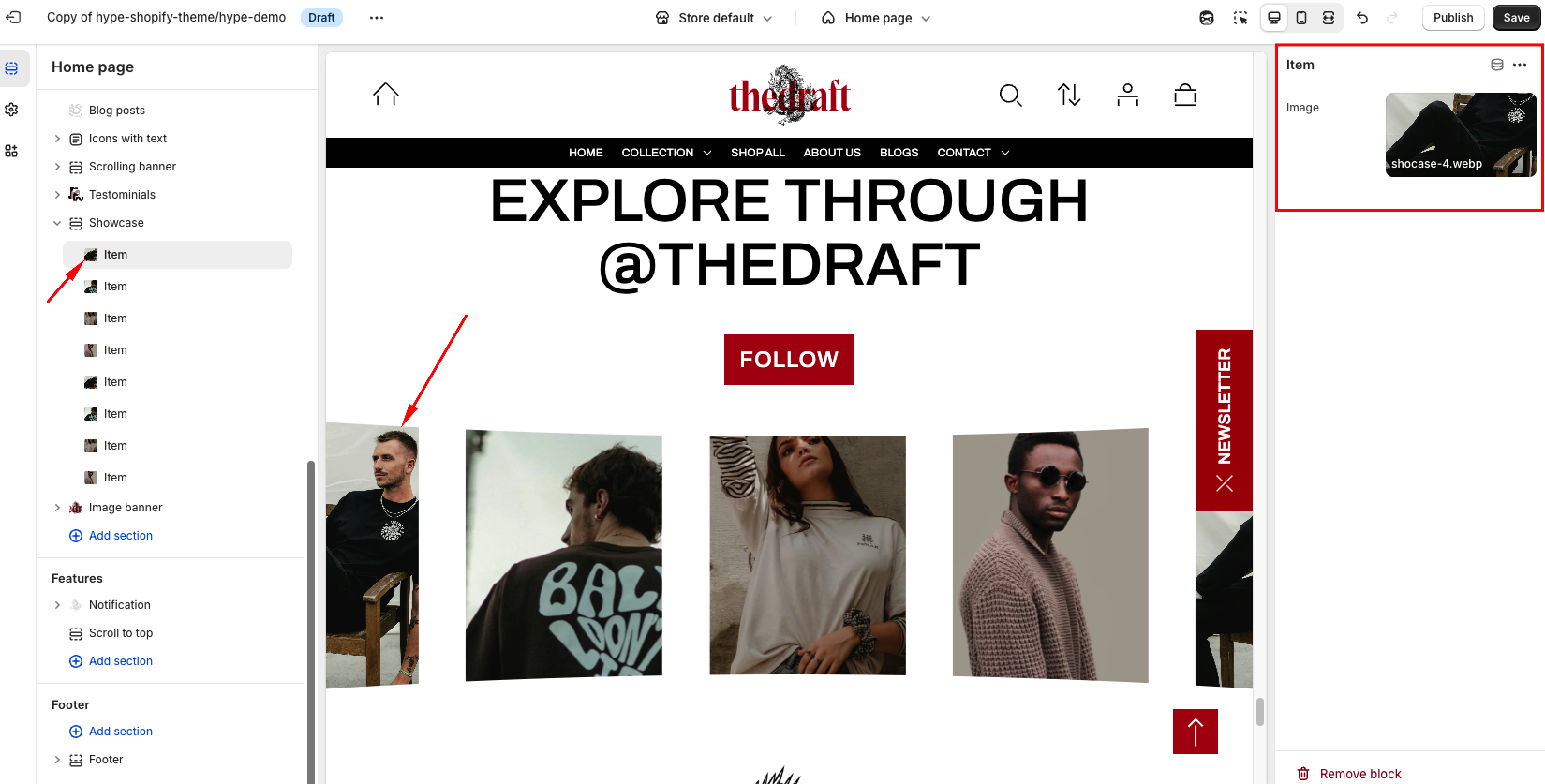Toggle the preview inspector selector icon
The image size is (1545, 784).
point(1240,18)
